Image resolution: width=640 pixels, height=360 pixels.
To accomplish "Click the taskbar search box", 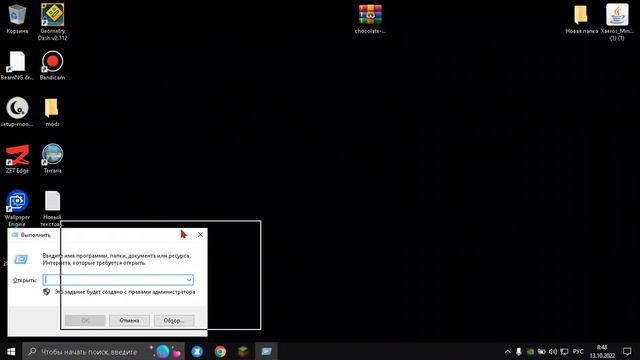I will (x=103, y=351).
